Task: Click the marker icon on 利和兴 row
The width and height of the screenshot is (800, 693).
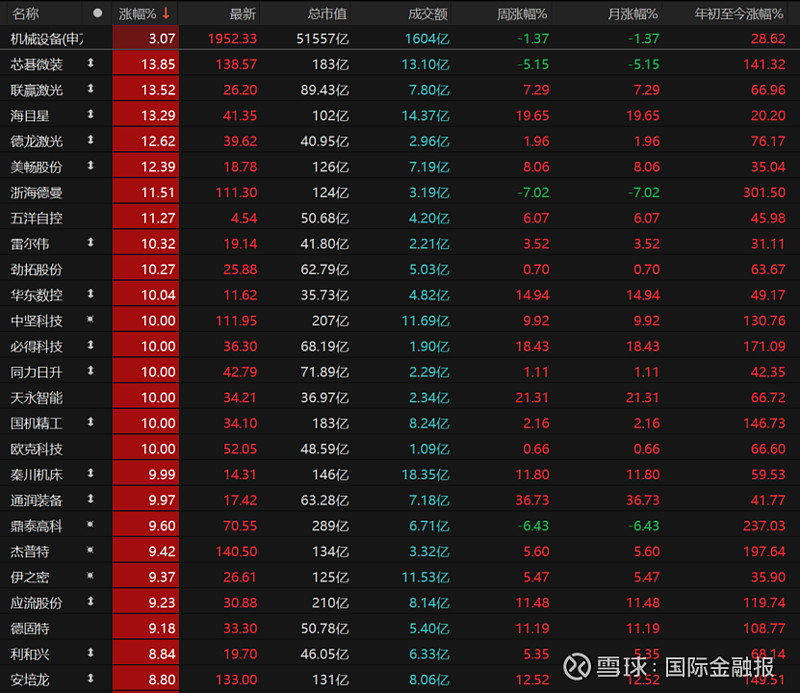Action: click(90, 653)
